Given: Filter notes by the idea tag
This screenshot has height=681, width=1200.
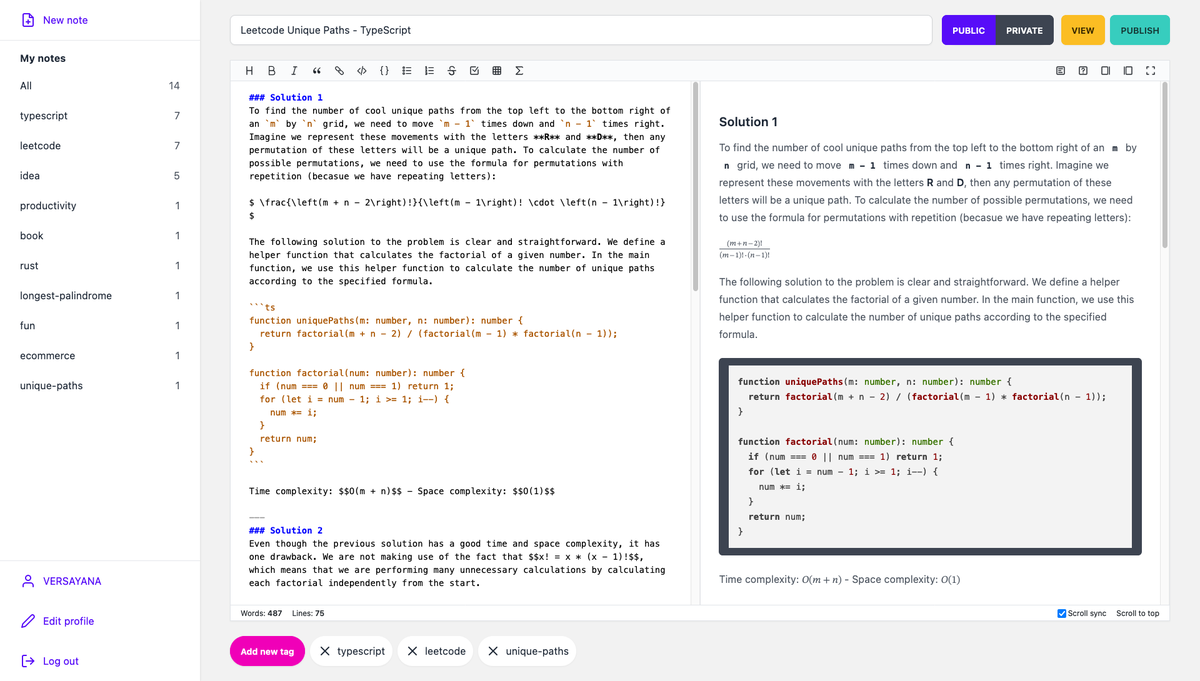Looking at the screenshot, I should 100,176.
